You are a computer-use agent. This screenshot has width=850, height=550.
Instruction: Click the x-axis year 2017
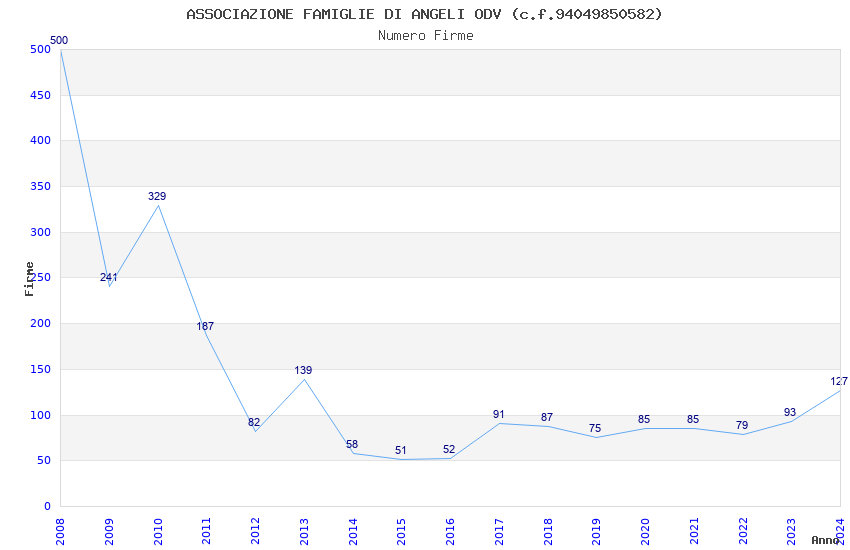pyautogui.click(x=499, y=531)
